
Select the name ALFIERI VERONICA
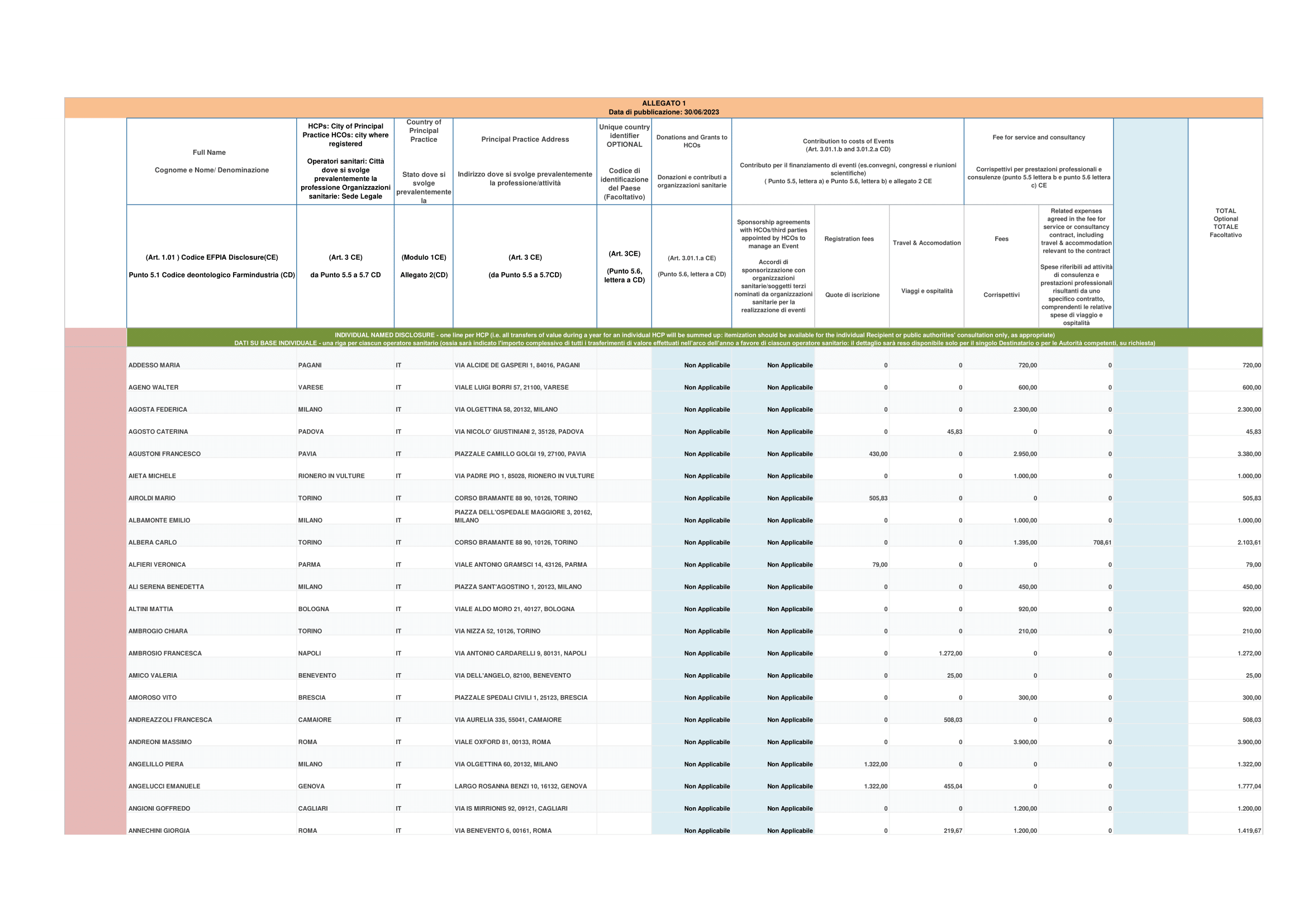tap(157, 565)
